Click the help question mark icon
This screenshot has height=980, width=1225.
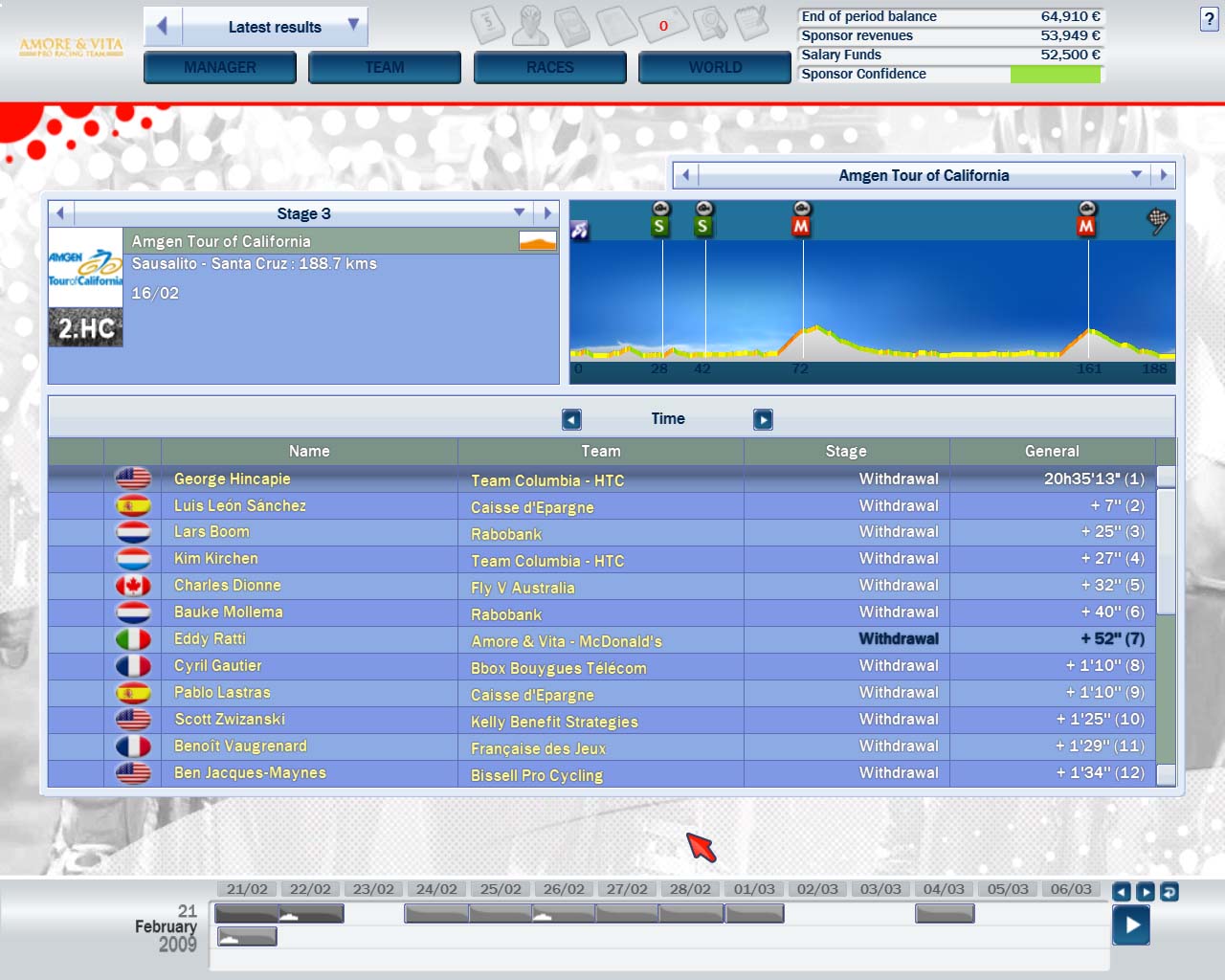pyautogui.click(x=1209, y=19)
